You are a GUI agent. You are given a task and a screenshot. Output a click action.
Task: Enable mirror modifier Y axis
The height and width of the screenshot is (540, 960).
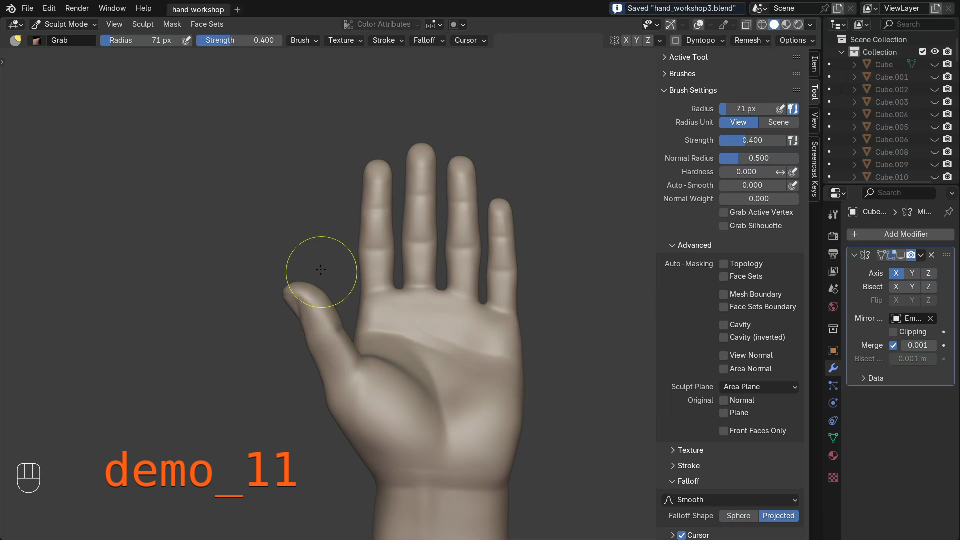pyautogui.click(x=912, y=273)
